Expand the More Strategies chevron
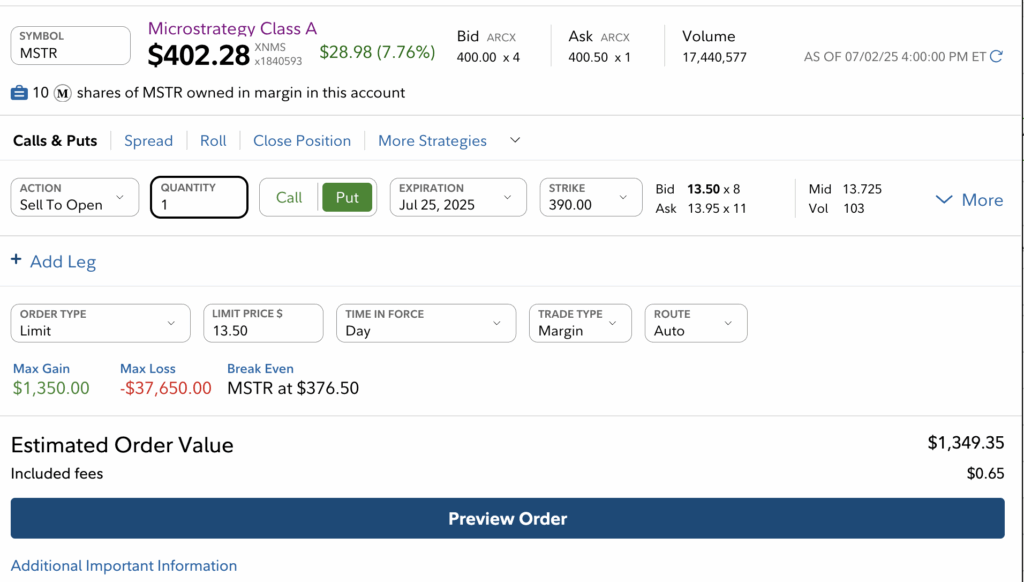Viewport: 1024px width, 582px height. coord(515,140)
